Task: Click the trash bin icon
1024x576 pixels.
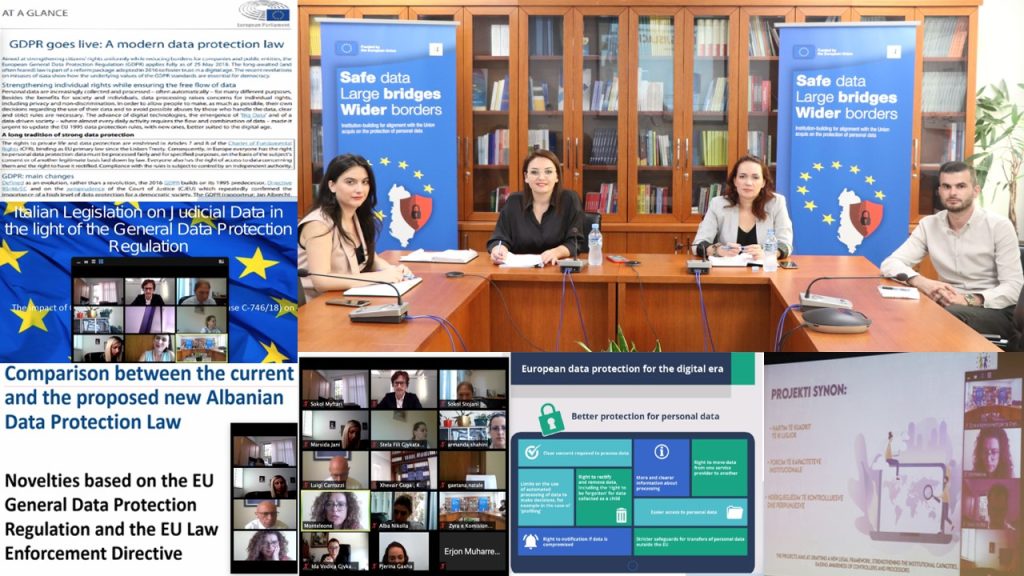Action: [x=621, y=515]
